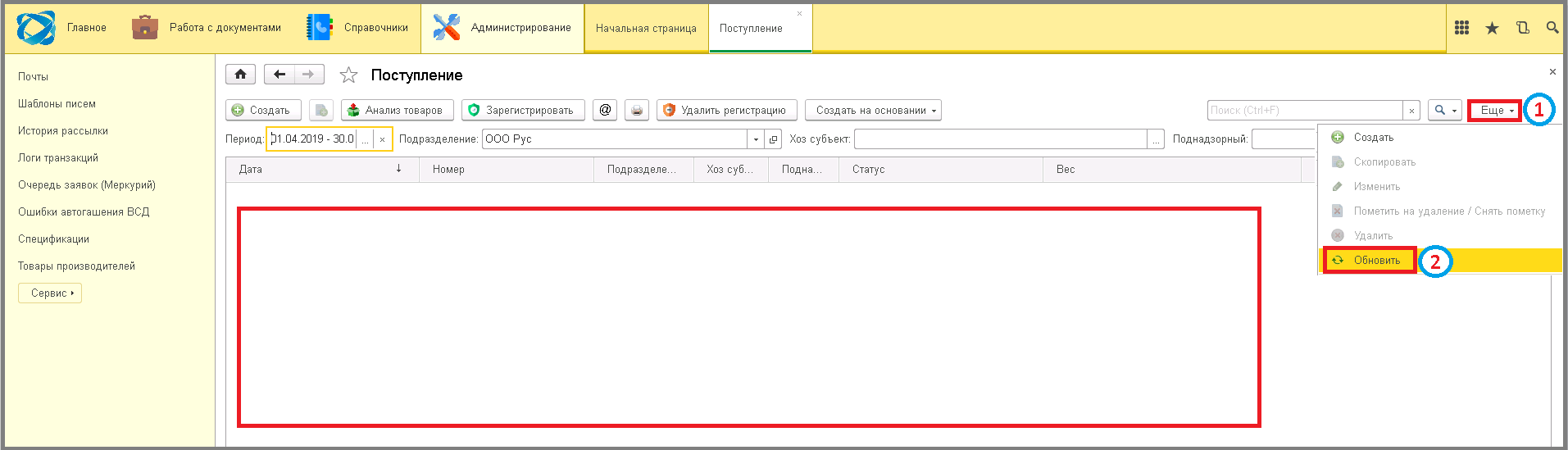Image resolution: width=1568 pixels, height=450 pixels.
Task: Open the history icon in top bar
Action: click(x=1522, y=28)
